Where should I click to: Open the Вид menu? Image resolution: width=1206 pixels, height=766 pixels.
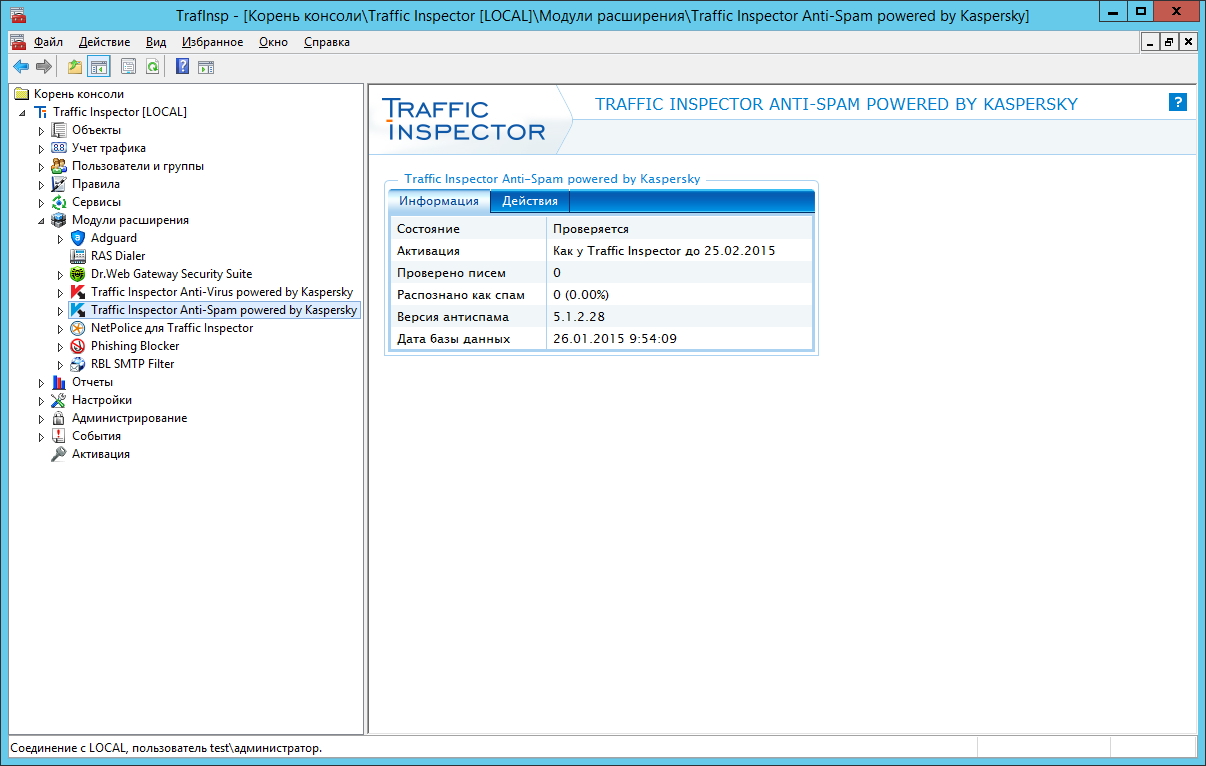(156, 42)
